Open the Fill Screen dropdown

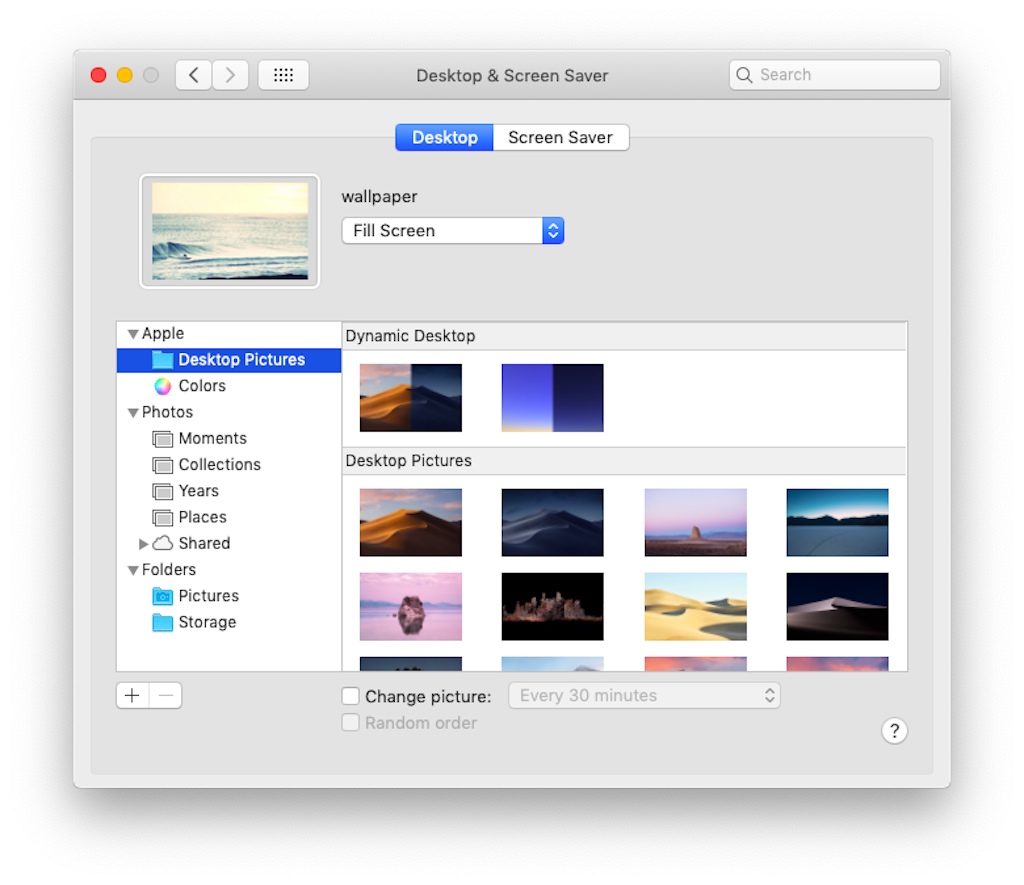(x=453, y=230)
